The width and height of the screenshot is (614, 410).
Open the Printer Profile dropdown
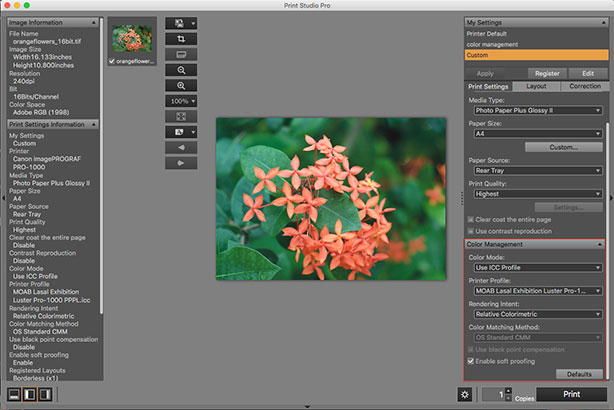(x=538, y=291)
